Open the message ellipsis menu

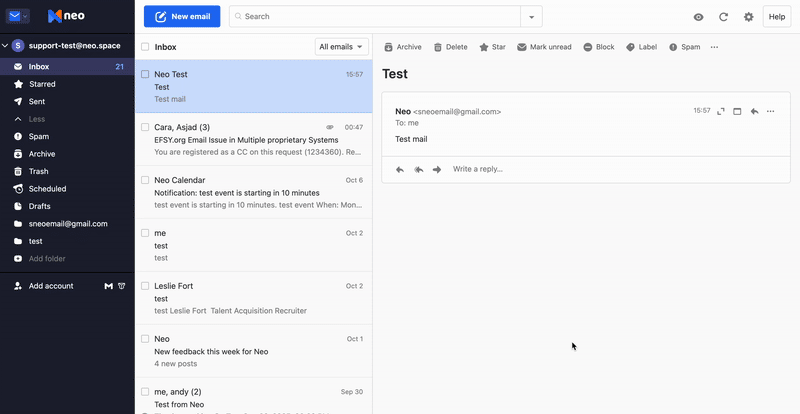(x=770, y=111)
